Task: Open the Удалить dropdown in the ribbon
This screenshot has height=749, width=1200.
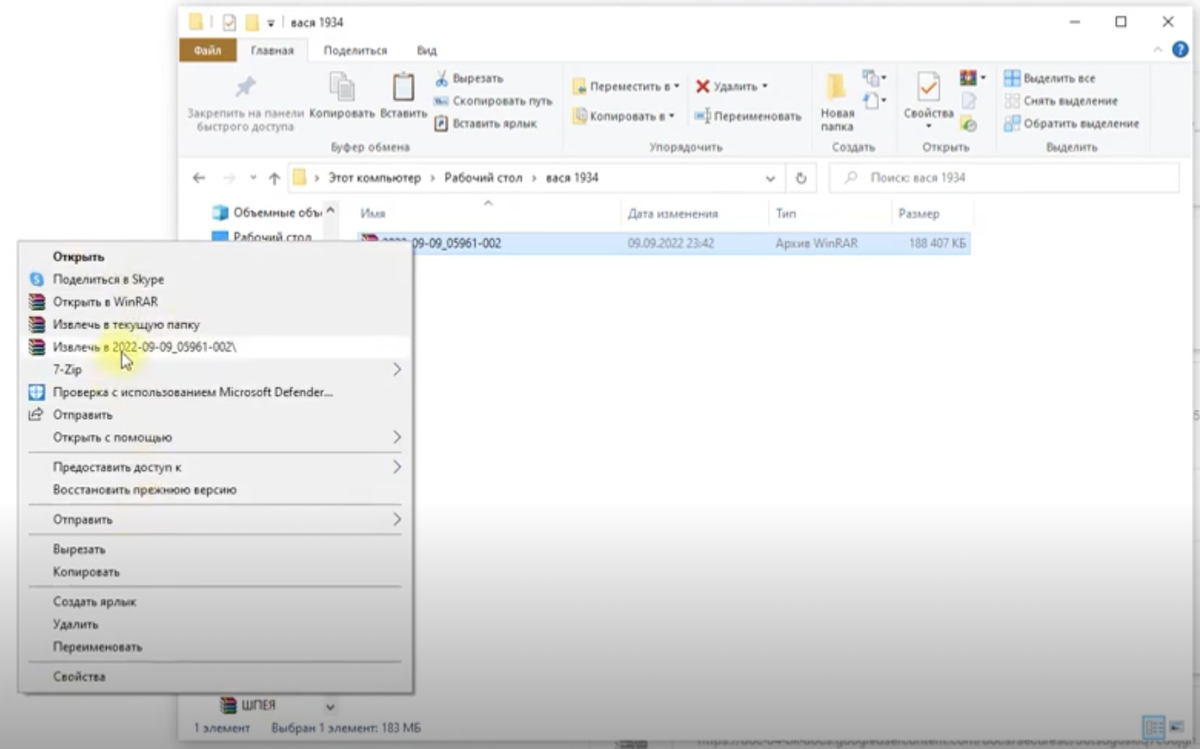Action: tap(732, 87)
